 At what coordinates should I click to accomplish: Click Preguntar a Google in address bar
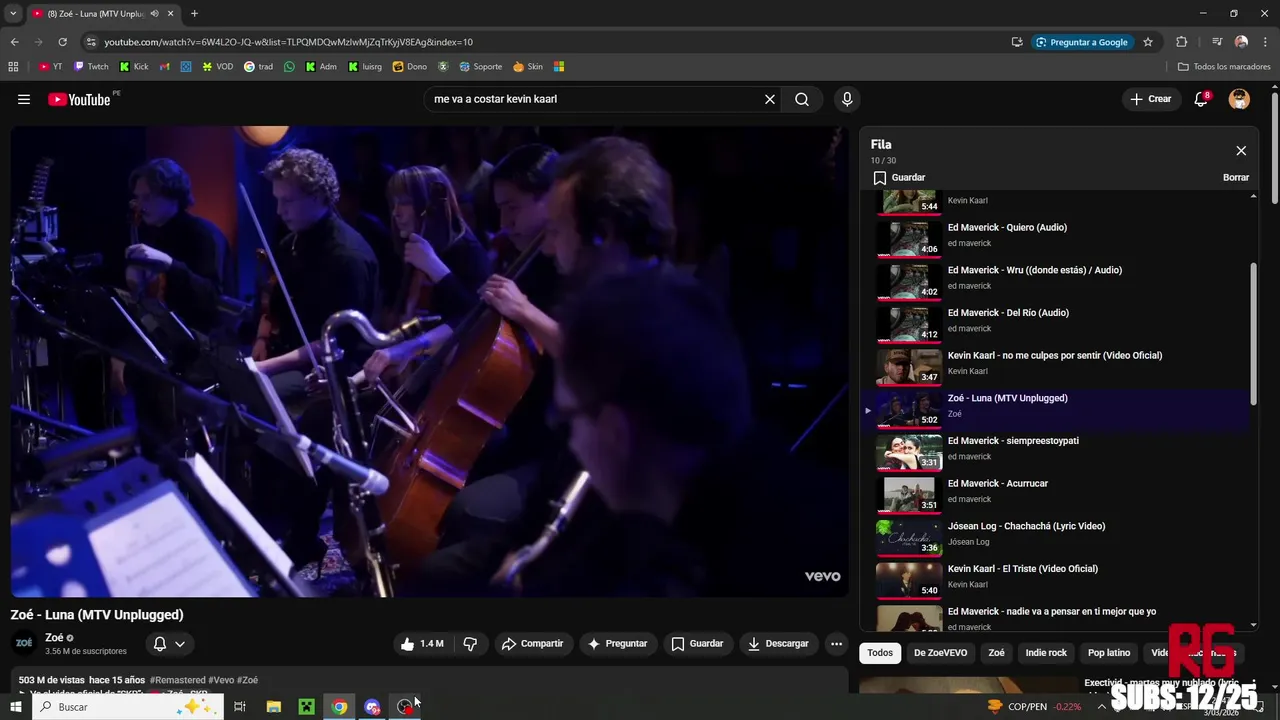pyautogui.click(x=1081, y=42)
